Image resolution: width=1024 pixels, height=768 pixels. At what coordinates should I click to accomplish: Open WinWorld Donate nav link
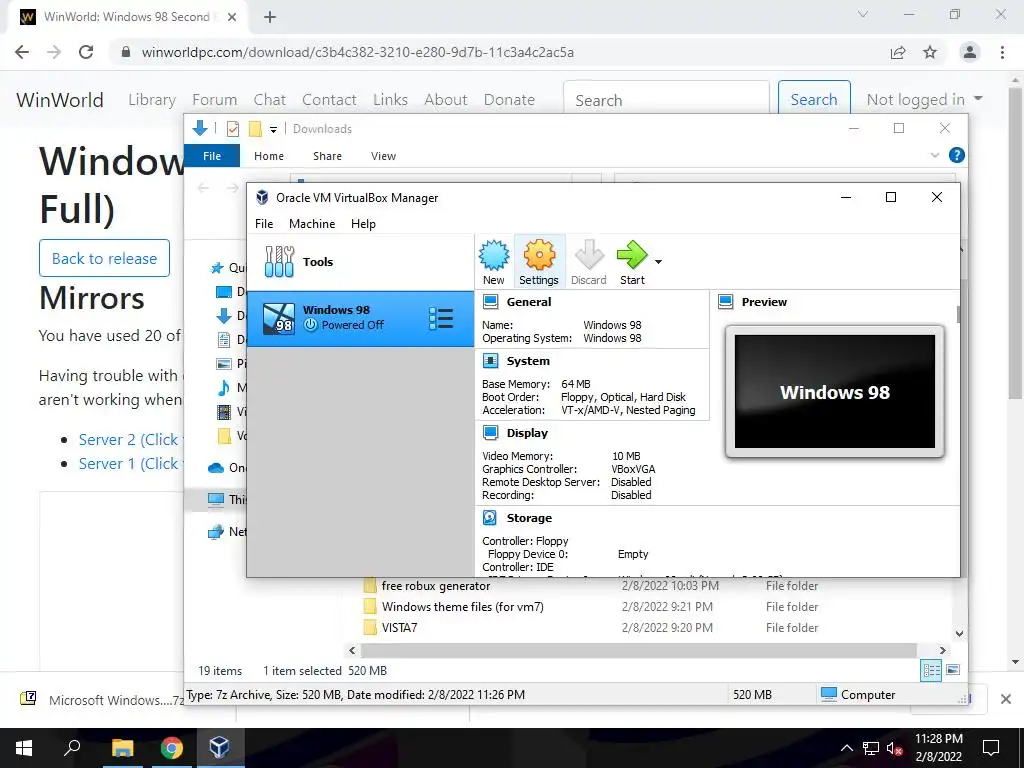(509, 99)
